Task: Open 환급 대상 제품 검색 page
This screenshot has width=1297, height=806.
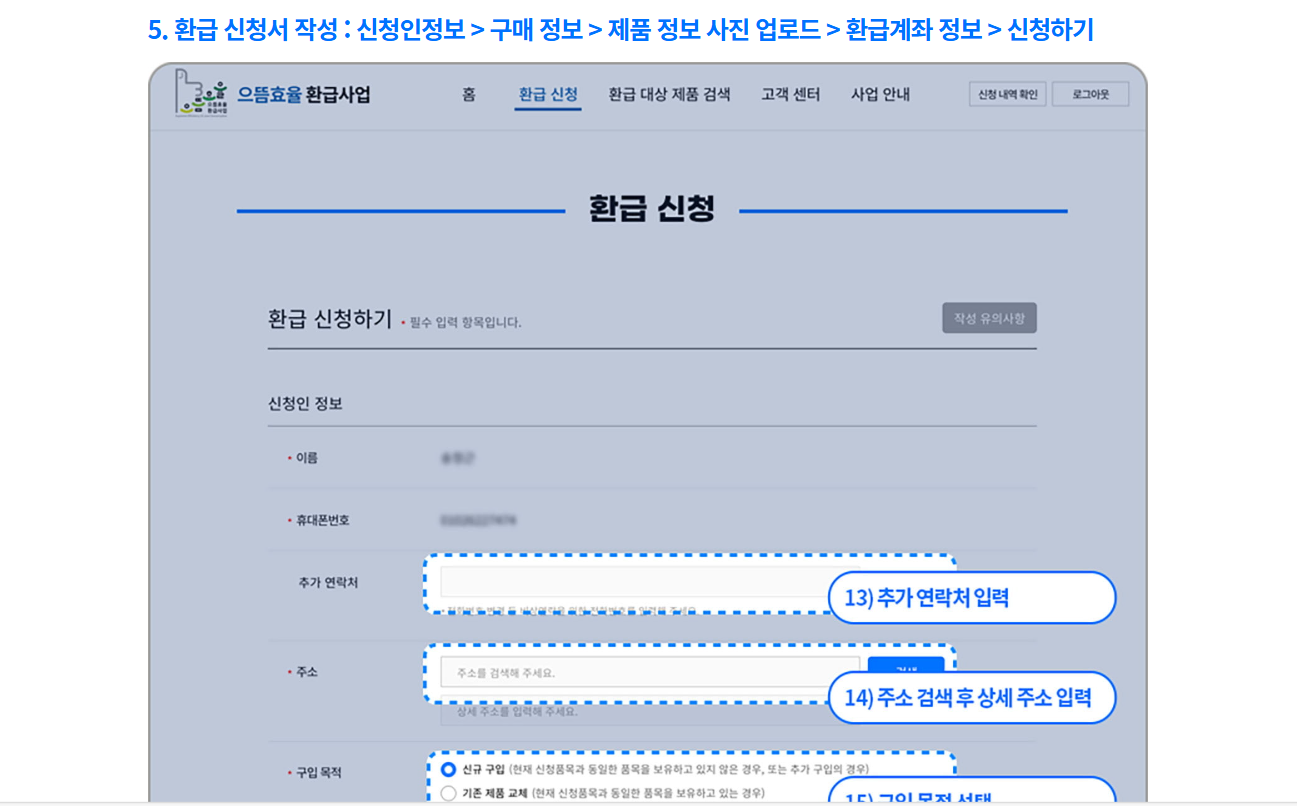Action: click(x=670, y=94)
